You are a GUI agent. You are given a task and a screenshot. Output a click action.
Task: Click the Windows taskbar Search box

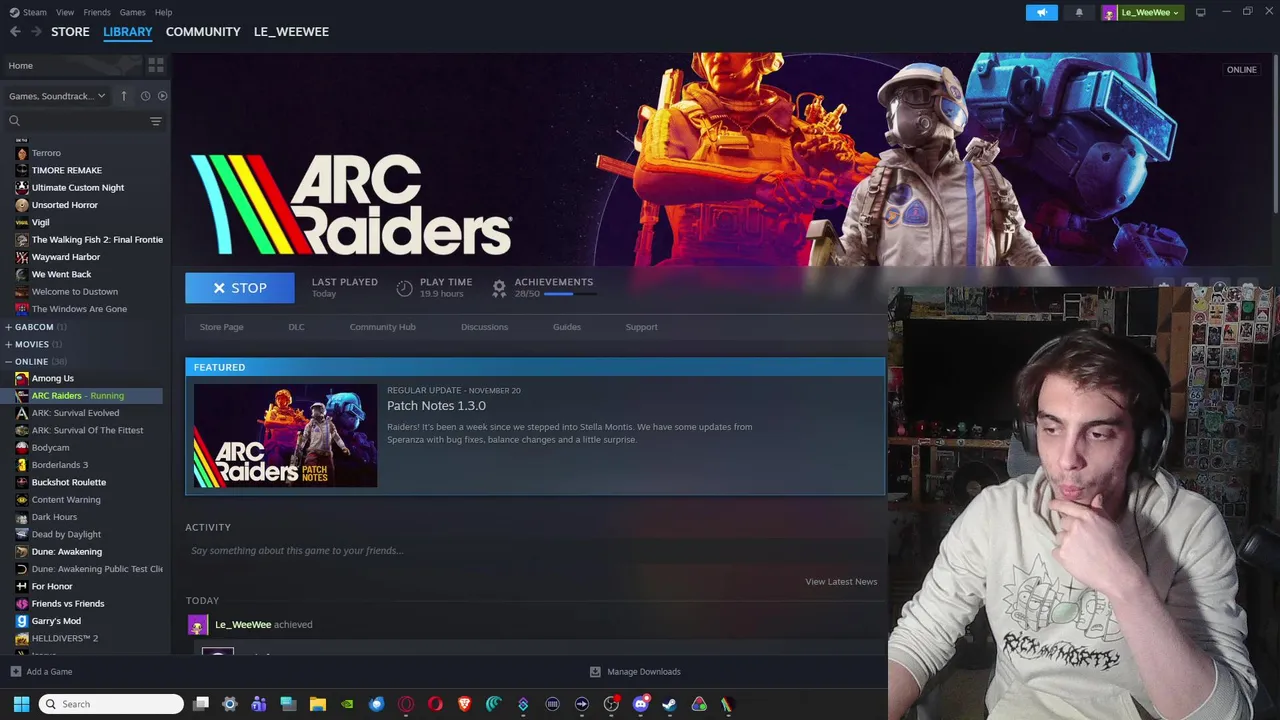pos(111,704)
